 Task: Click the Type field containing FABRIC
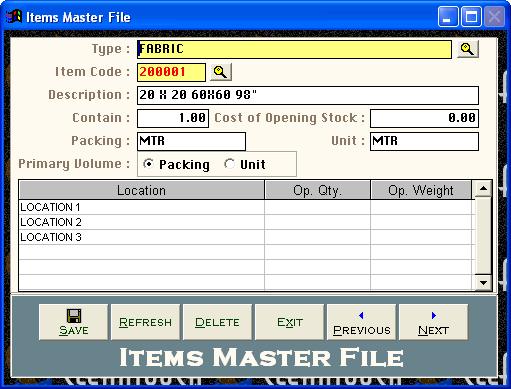294,49
